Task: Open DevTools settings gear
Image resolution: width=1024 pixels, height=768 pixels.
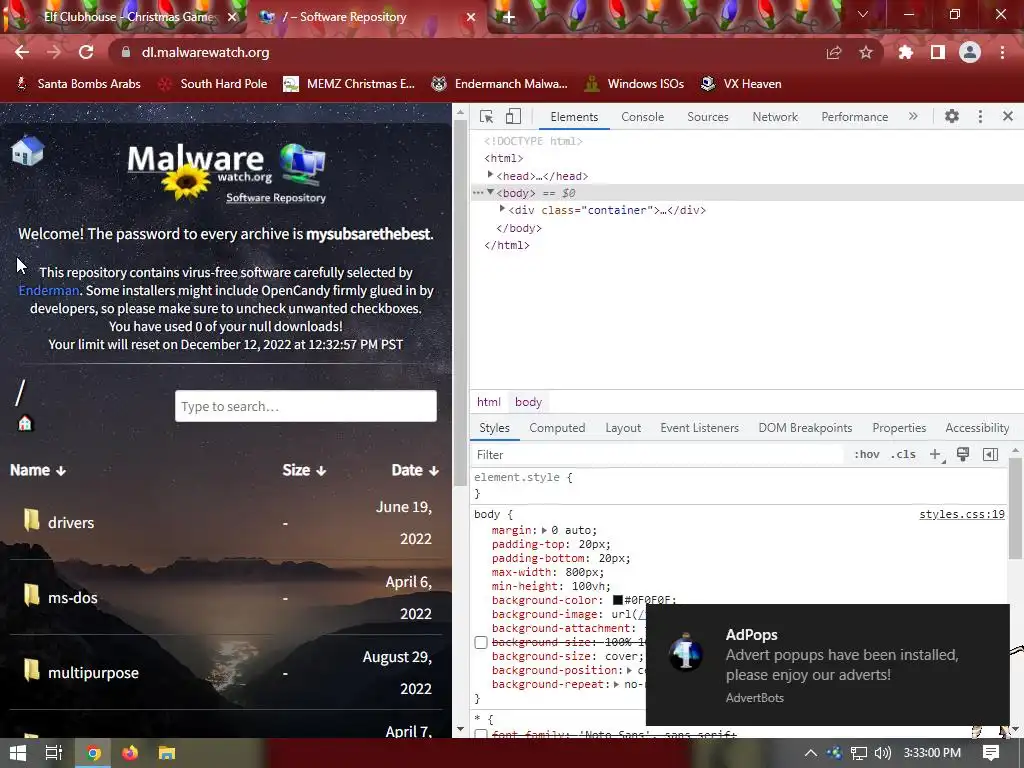Action: (x=952, y=116)
